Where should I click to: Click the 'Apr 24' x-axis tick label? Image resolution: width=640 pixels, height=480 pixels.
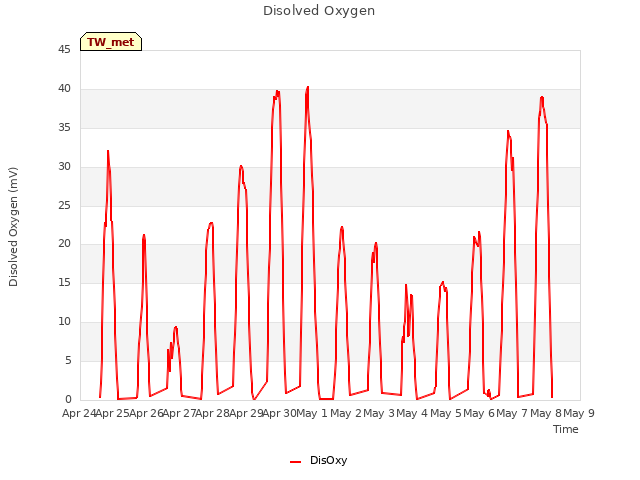79,413
